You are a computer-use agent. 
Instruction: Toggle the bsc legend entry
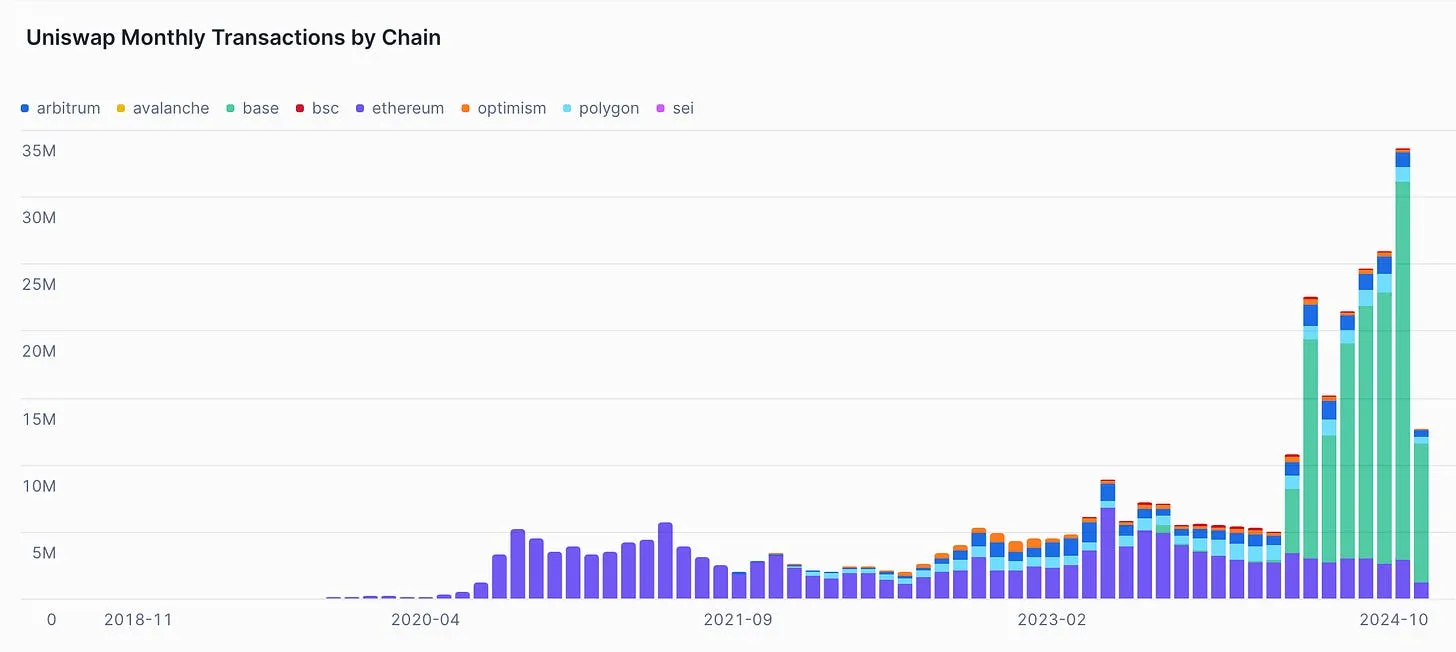coord(317,108)
